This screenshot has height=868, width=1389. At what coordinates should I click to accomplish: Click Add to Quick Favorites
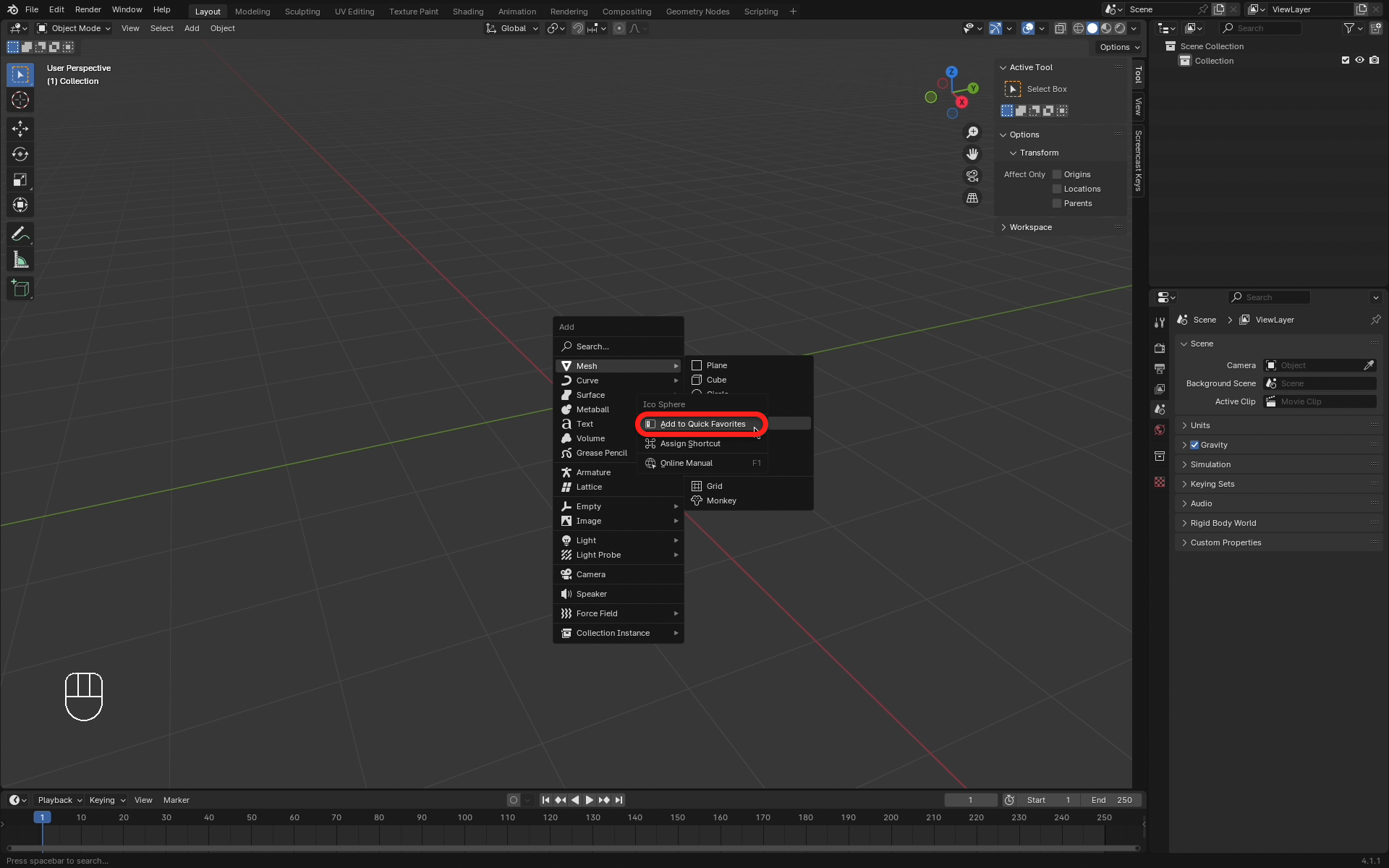coord(702,424)
